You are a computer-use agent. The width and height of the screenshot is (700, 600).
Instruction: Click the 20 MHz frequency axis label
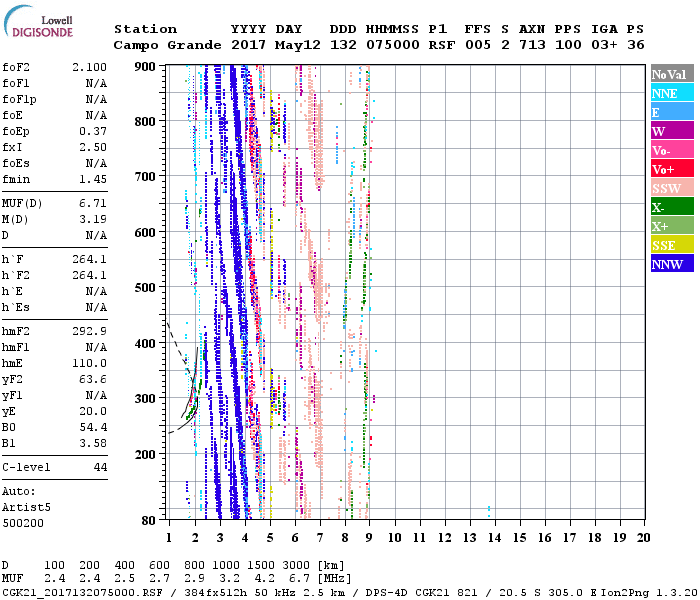(643, 538)
